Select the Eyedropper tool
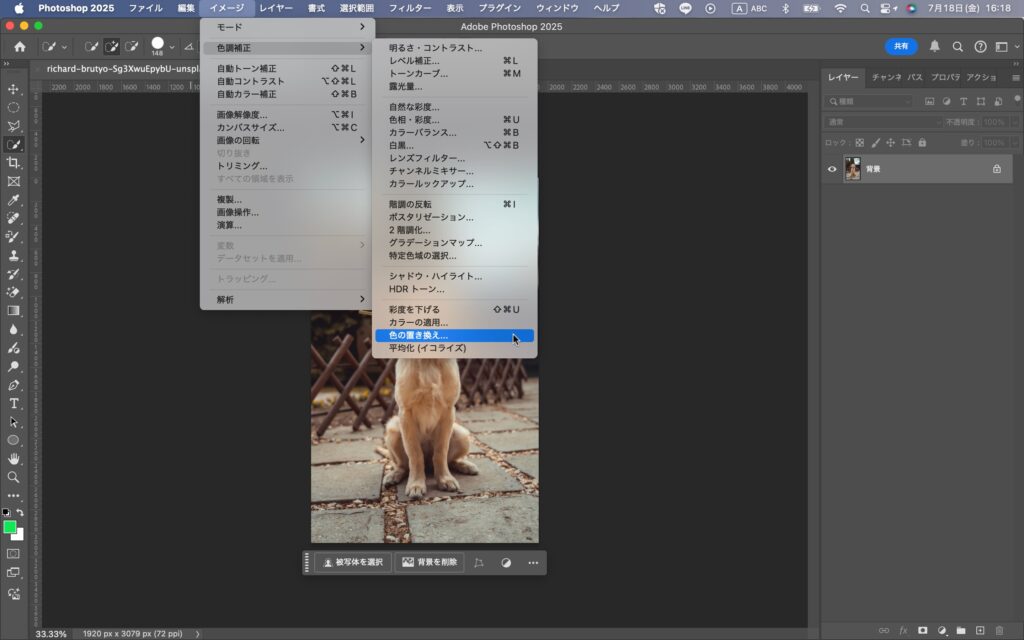The height and width of the screenshot is (640, 1024). (x=13, y=200)
